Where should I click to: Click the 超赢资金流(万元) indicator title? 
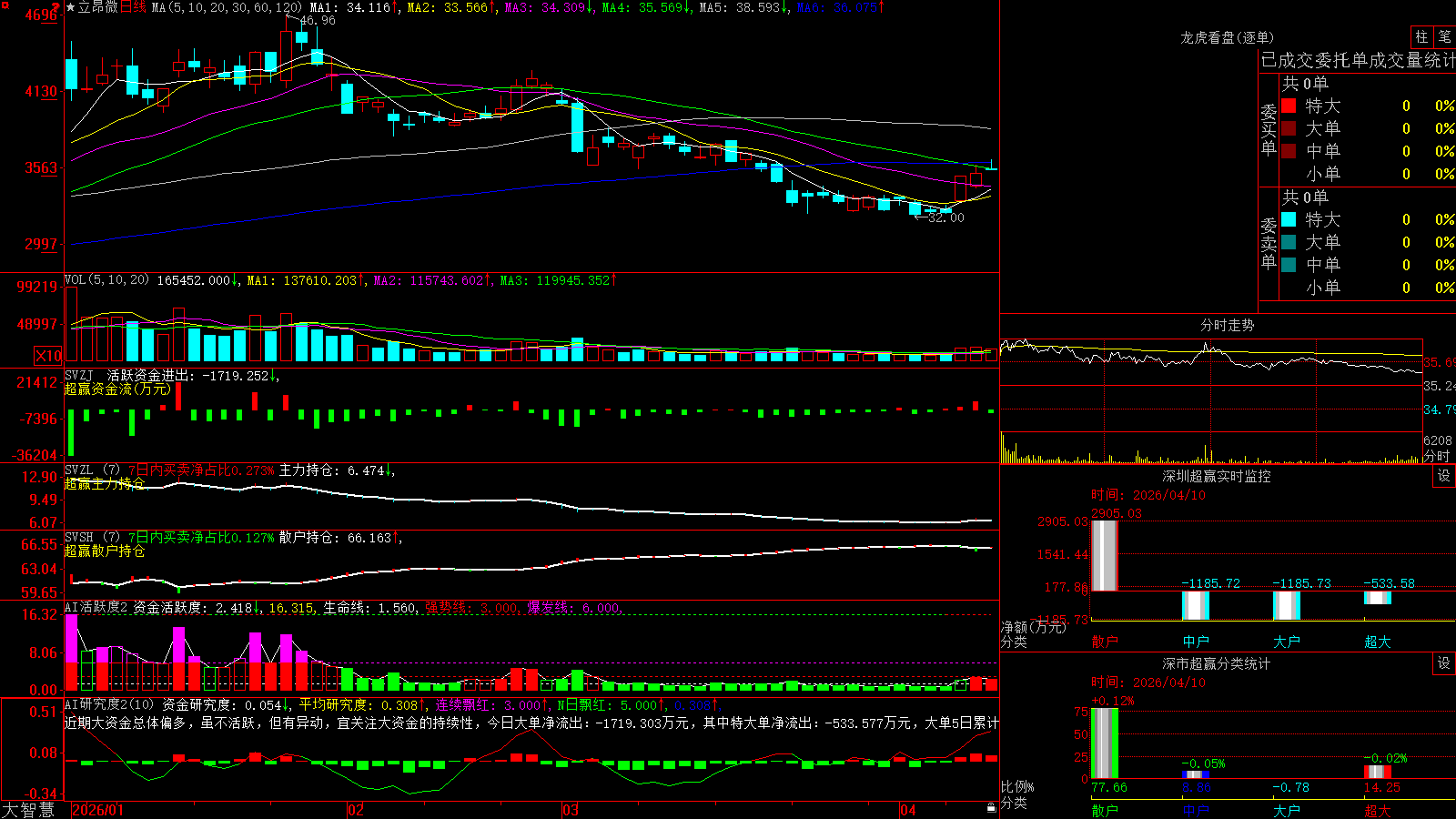pyautogui.click(x=117, y=389)
